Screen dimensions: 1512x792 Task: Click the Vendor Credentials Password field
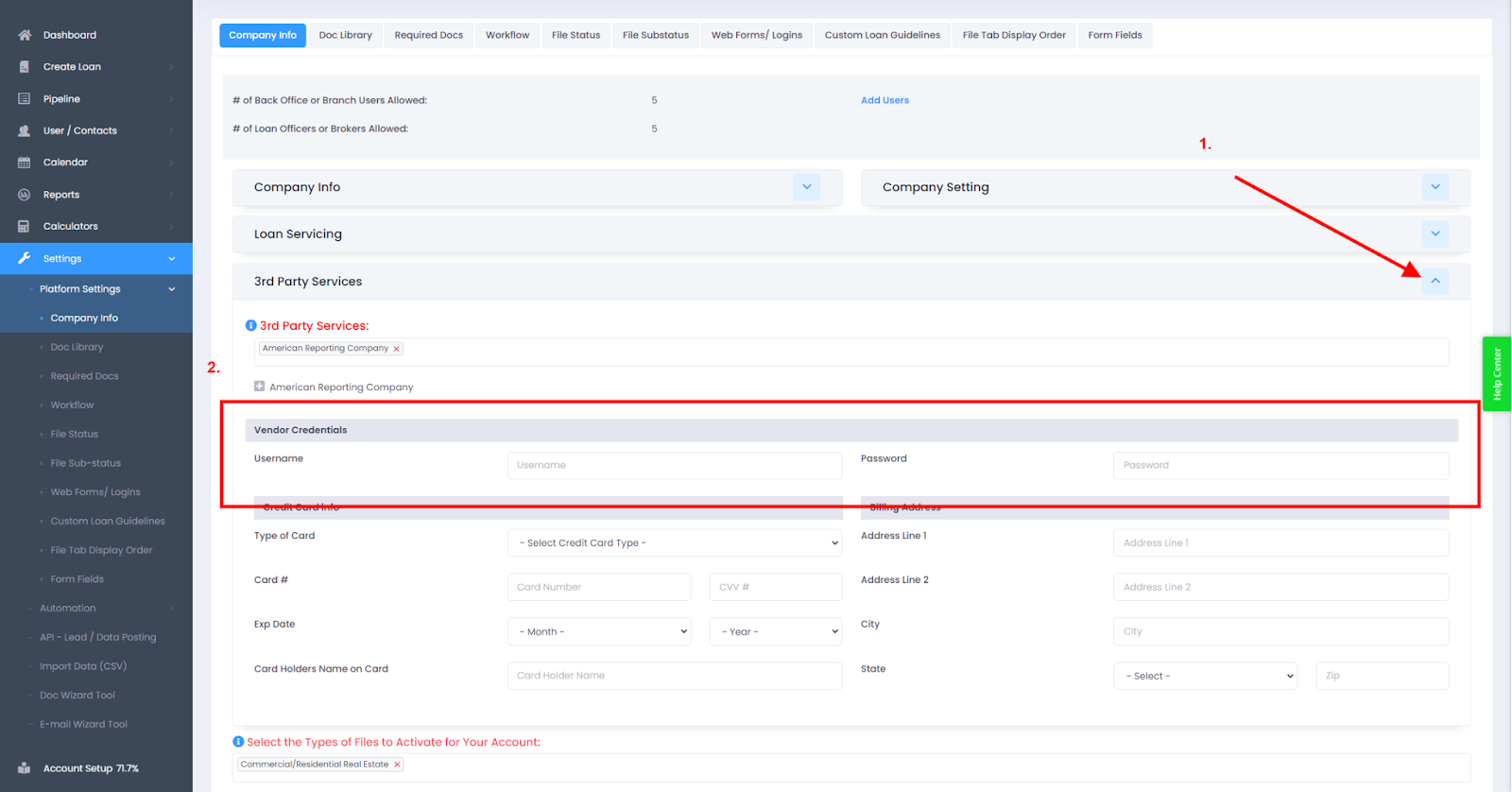(x=1281, y=465)
